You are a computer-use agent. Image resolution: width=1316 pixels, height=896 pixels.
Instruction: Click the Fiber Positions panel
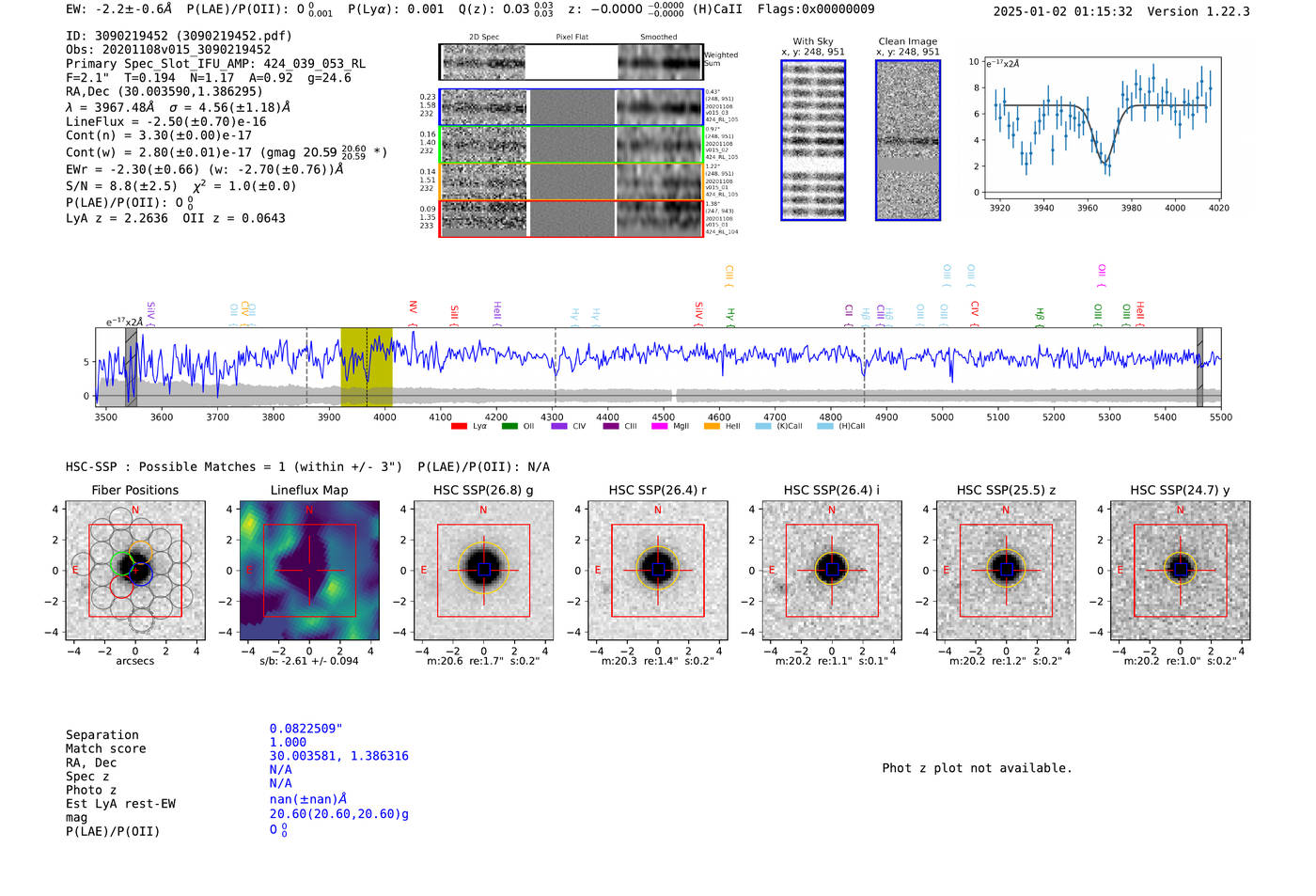[x=135, y=570]
